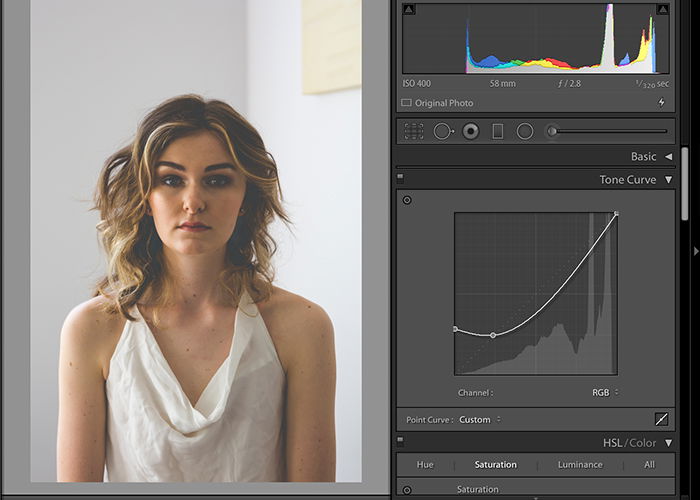The height and width of the screenshot is (500, 700).
Task: Click the lightning bolt icon under histogram
Action: 661,103
